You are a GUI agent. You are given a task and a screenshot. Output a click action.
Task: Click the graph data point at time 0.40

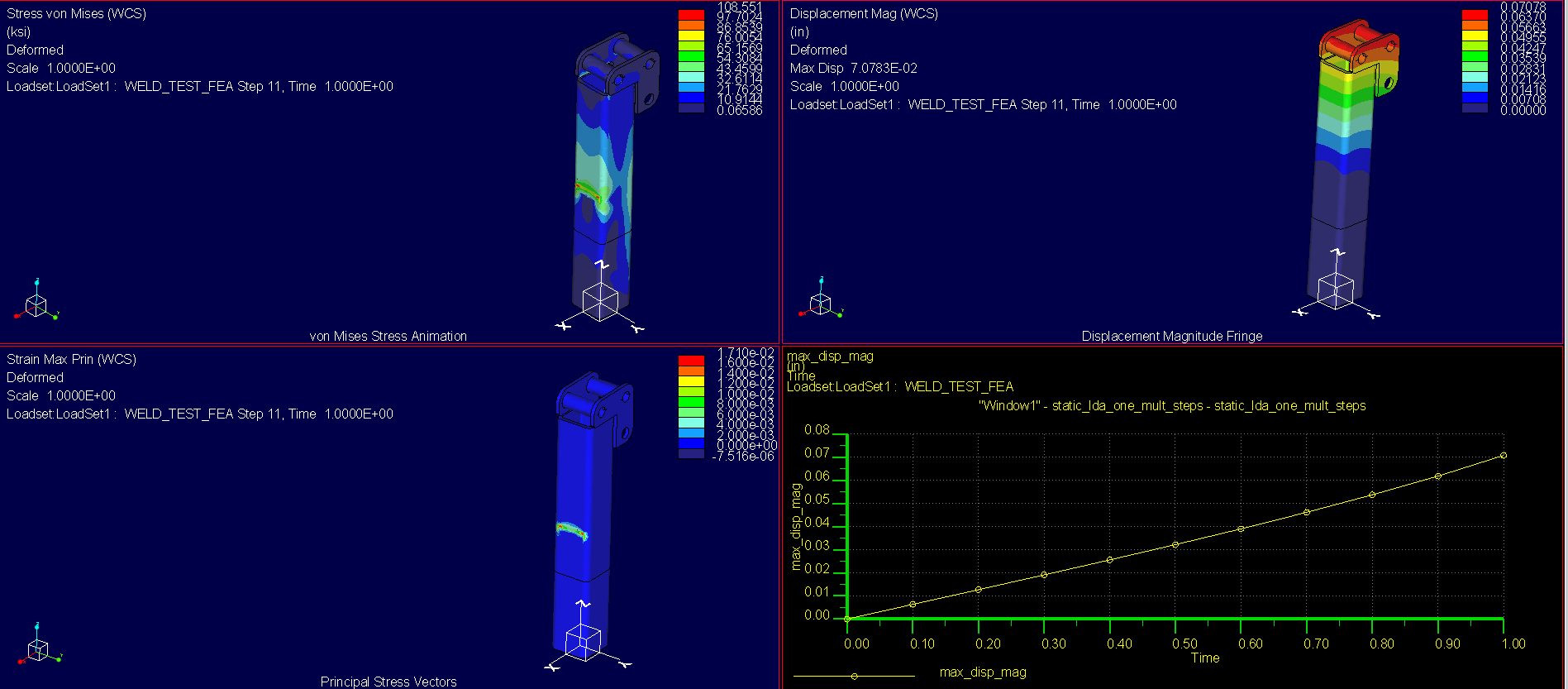tap(1109, 560)
